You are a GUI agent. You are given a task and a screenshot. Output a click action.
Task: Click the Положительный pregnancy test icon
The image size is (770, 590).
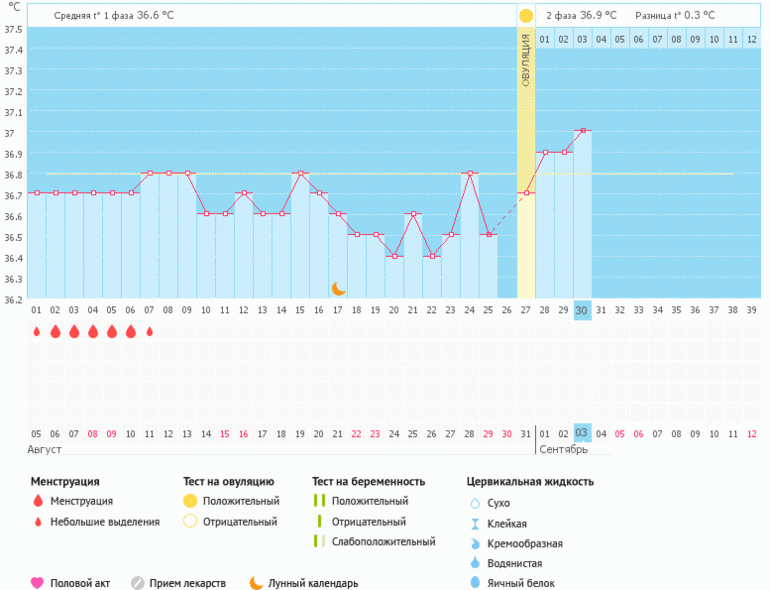click(x=318, y=500)
